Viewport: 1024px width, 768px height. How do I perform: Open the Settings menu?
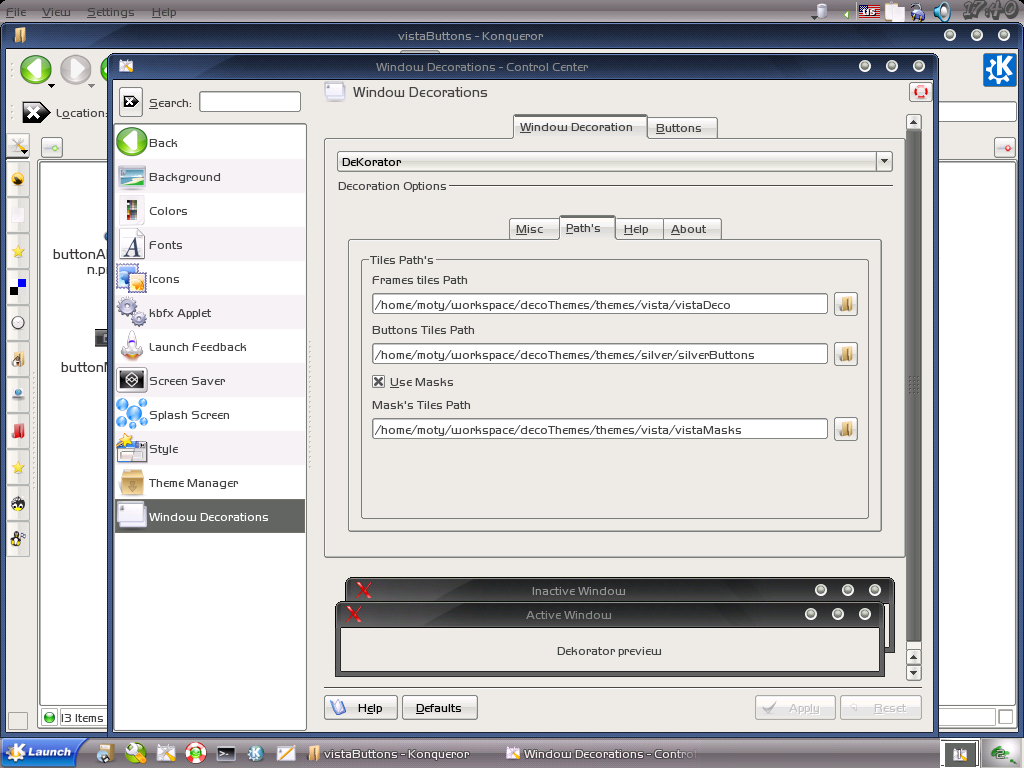[x=110, y=12]
